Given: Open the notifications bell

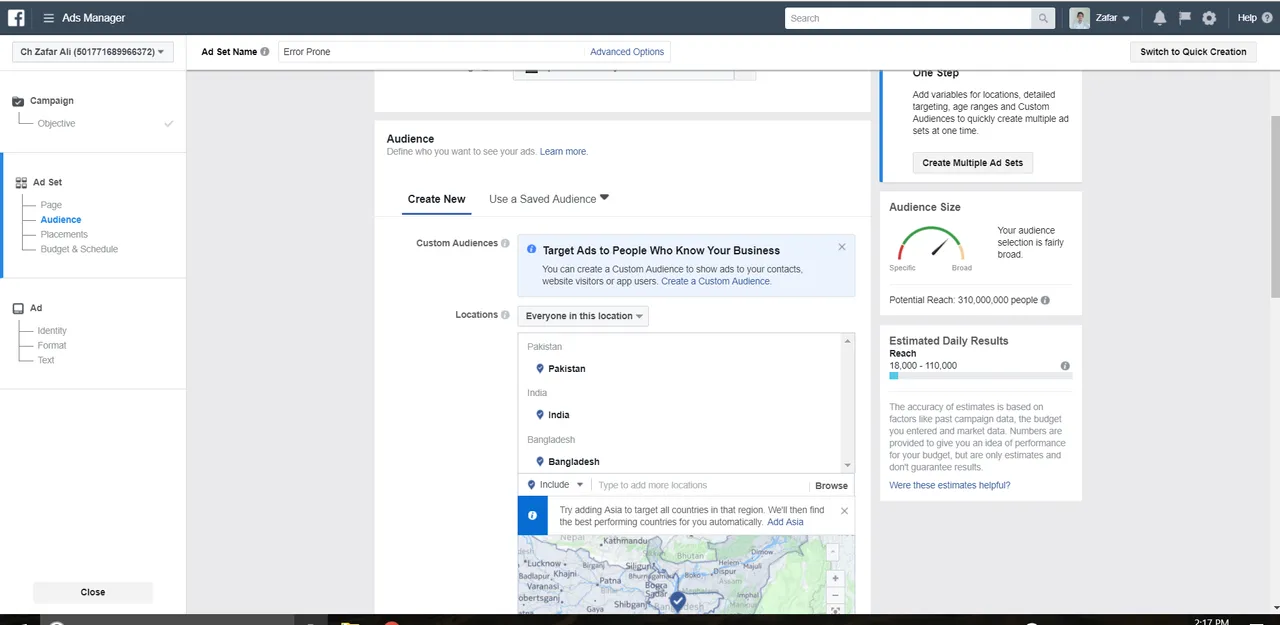Looking at the screenshot, I should 1160,18.
